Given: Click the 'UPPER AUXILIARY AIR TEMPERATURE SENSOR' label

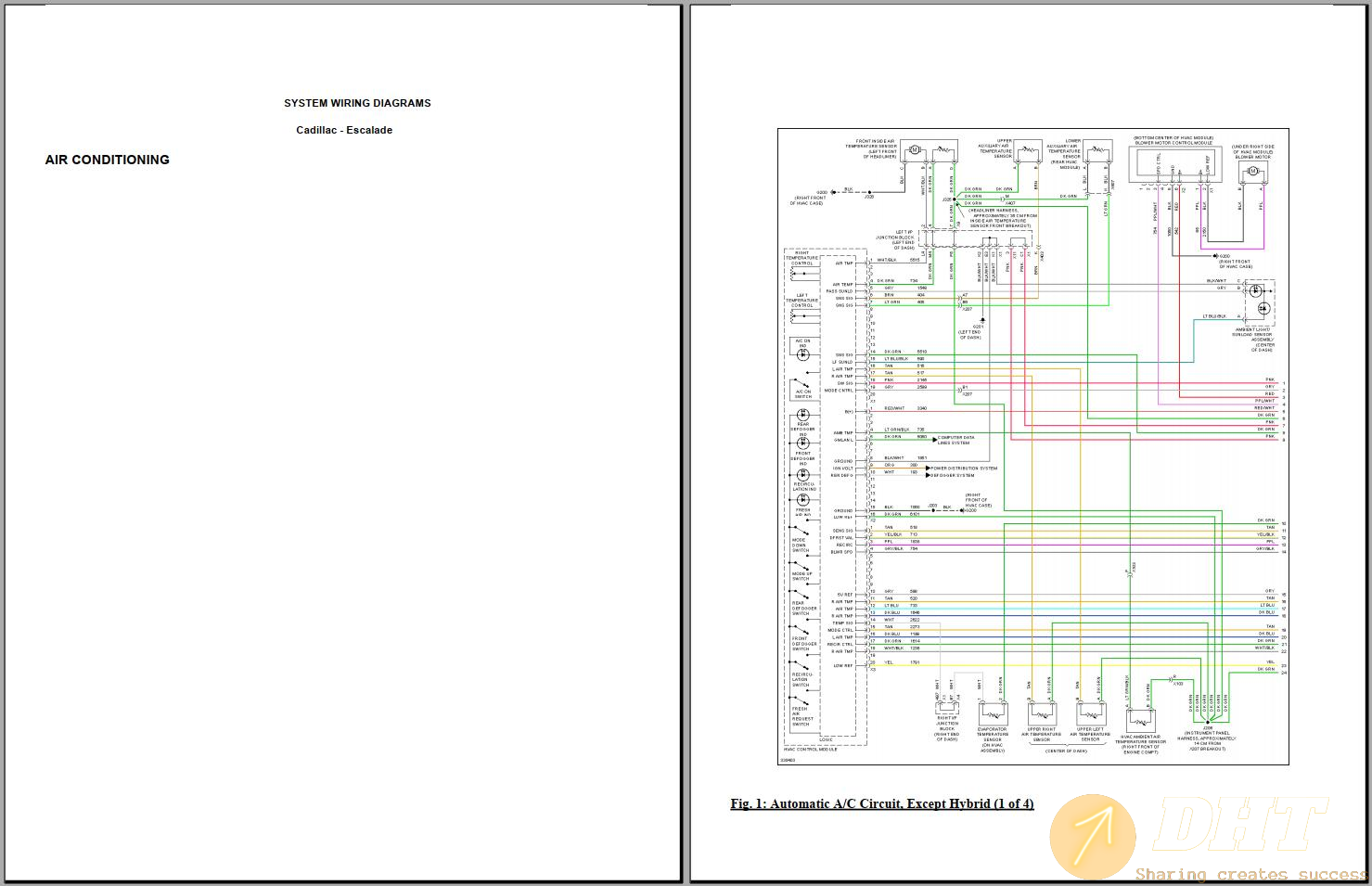Looking at the screenshot, I should click(996, 148).
